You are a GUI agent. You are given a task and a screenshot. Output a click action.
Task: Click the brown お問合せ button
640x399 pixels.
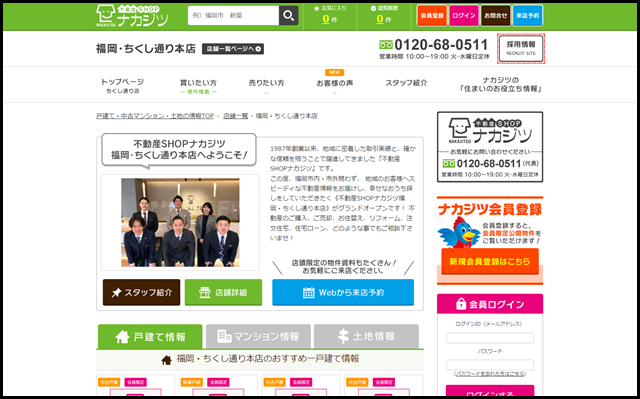496,16
